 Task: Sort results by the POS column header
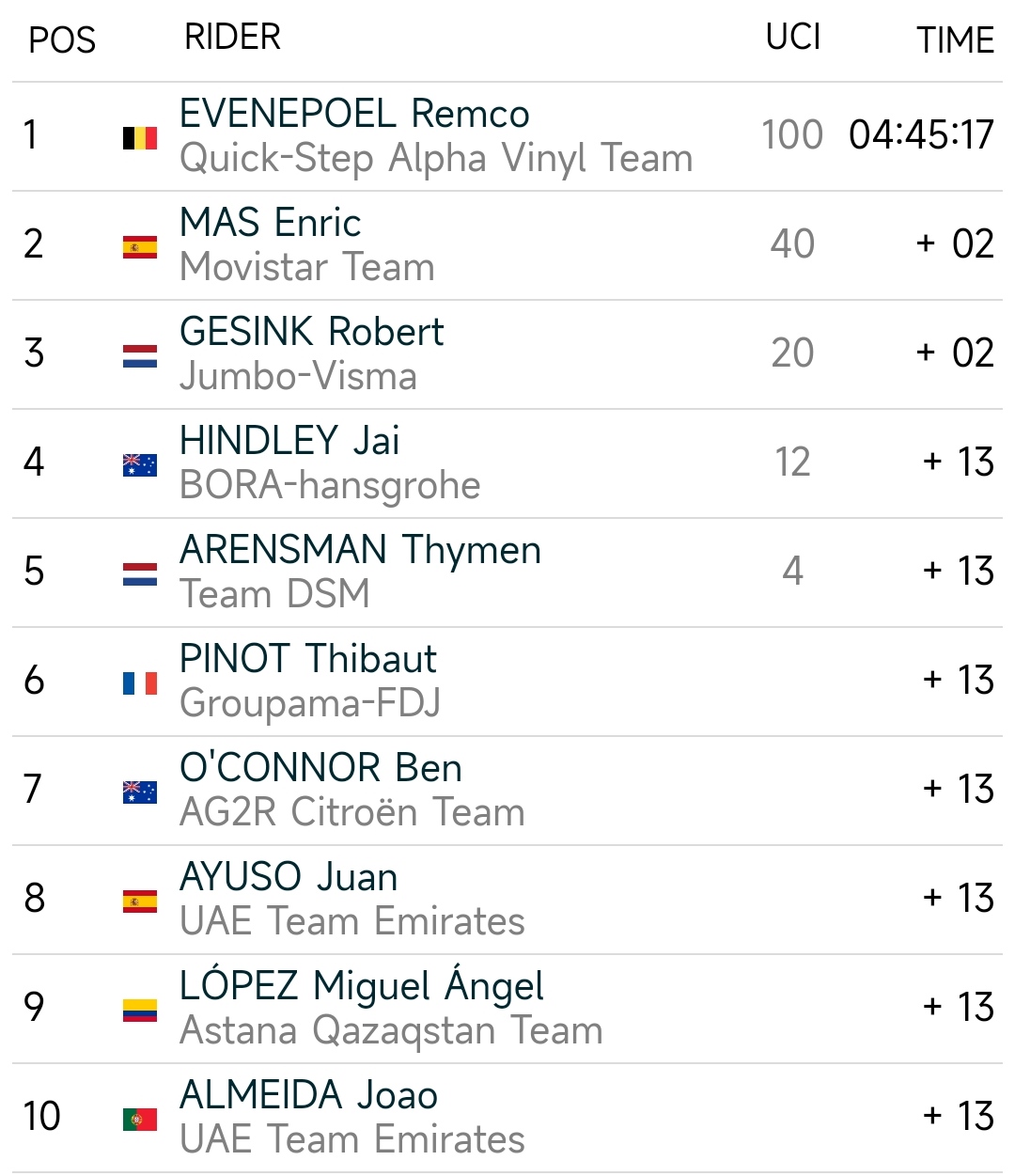click(x=62, y=40)
